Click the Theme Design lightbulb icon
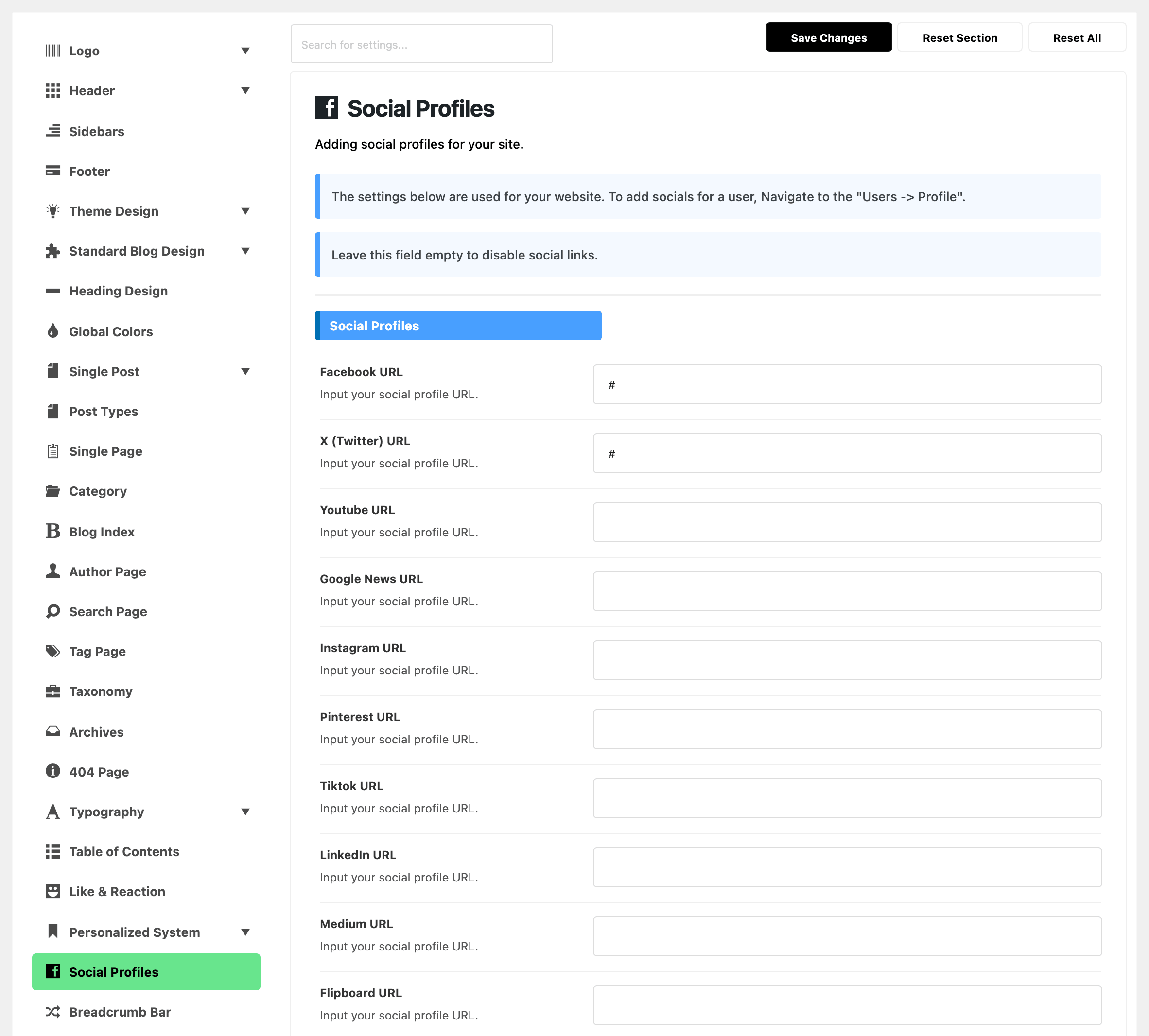1149x1036 pixels. [53, 211]
